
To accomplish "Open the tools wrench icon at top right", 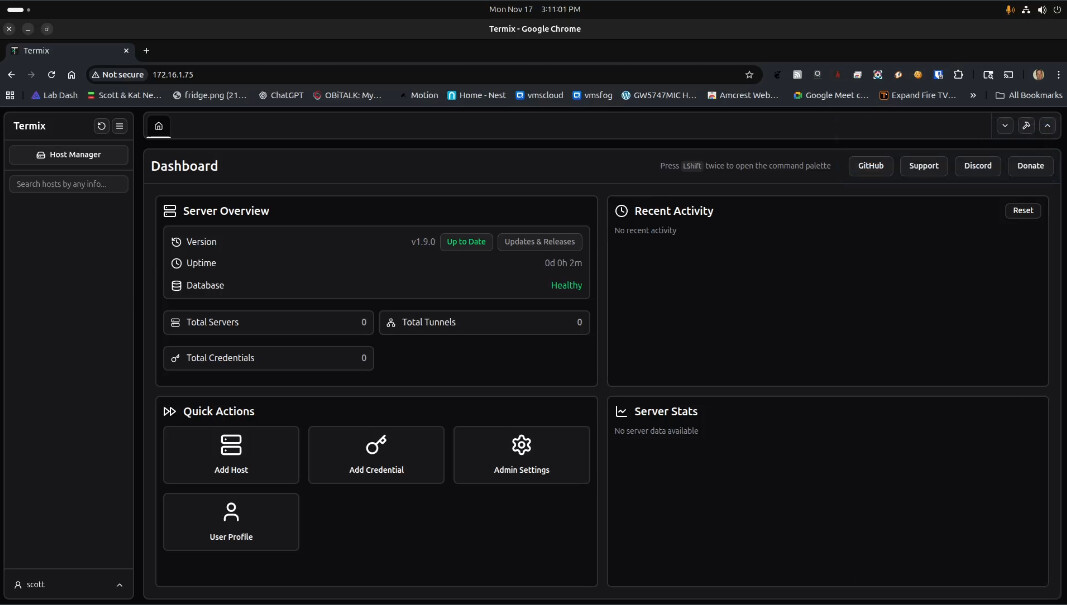I will [x=1026, y=126].
